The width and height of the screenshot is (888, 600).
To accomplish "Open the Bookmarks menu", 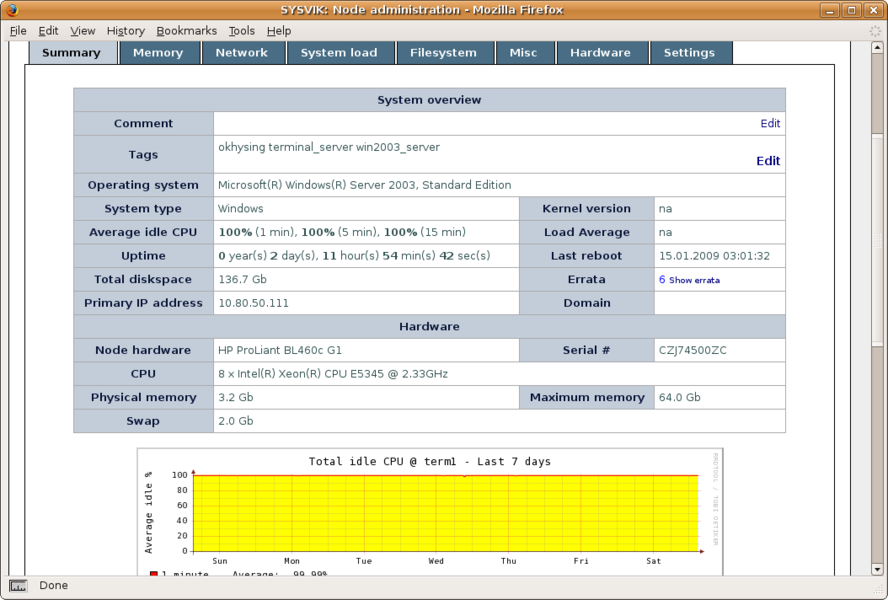I will pyautogui.click(x=186, y=31).
